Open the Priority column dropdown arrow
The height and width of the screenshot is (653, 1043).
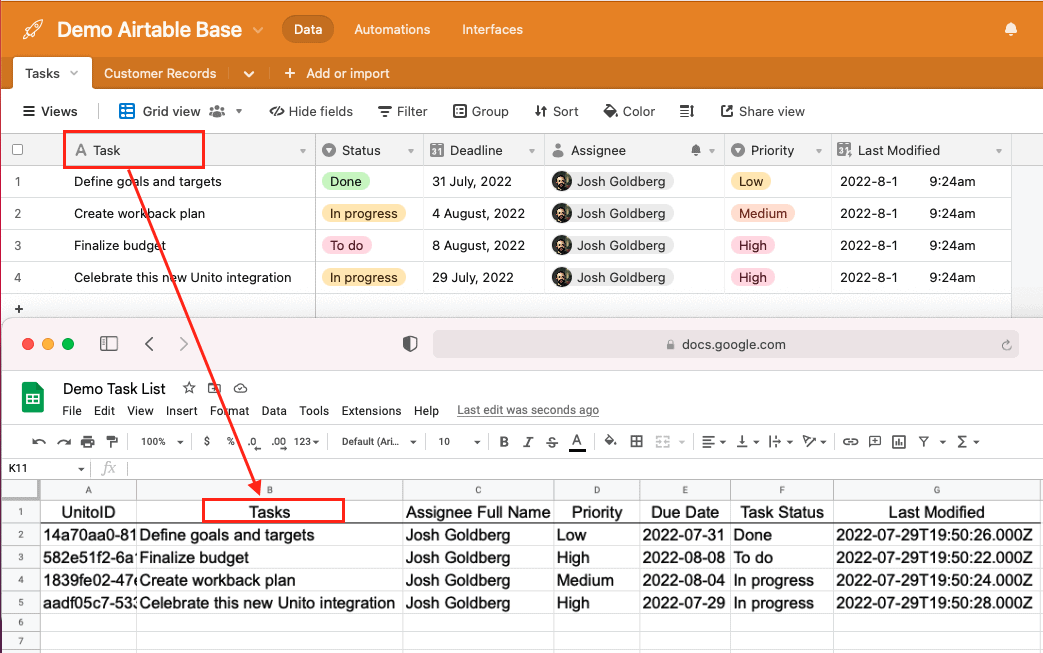[819, 151]
